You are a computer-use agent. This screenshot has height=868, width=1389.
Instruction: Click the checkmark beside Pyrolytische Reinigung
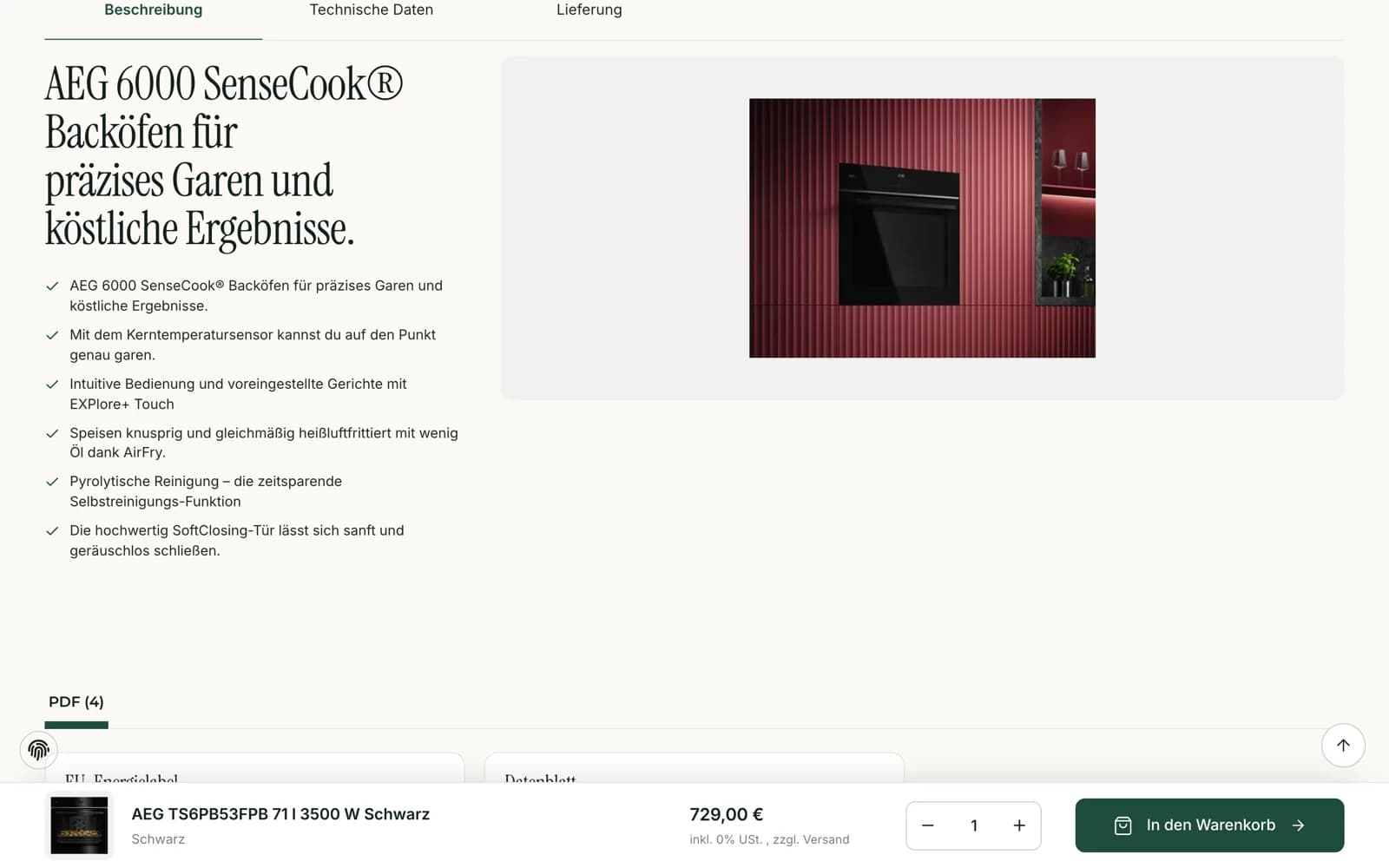[x=52, y=482]
